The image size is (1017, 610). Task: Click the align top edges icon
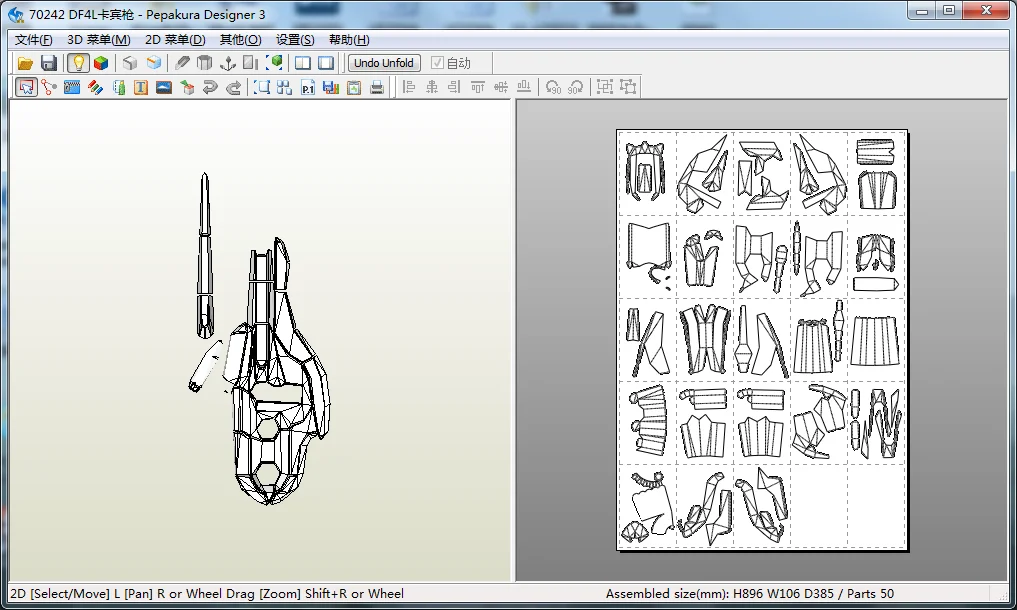pyautogui.click(x=478, y=87)
